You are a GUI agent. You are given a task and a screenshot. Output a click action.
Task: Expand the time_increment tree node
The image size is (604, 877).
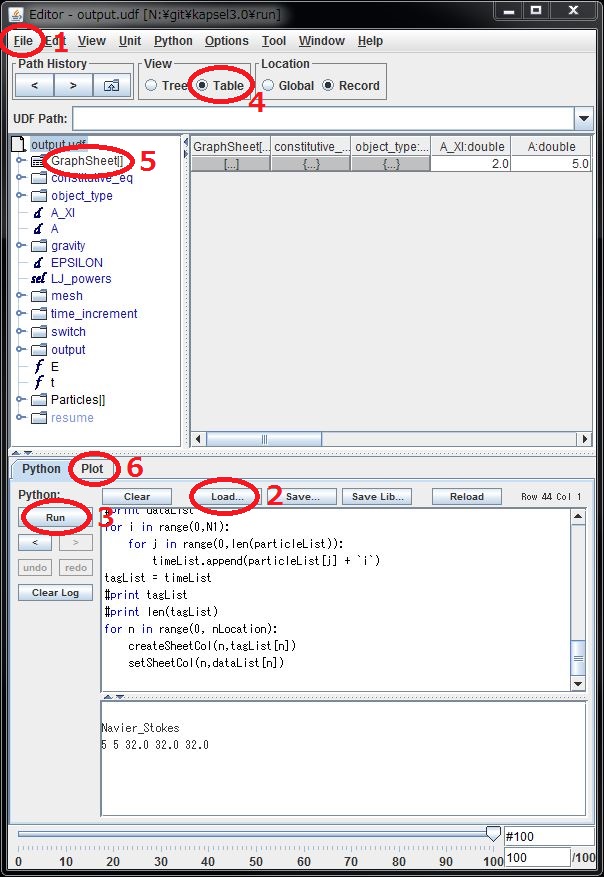coord(20,314)
